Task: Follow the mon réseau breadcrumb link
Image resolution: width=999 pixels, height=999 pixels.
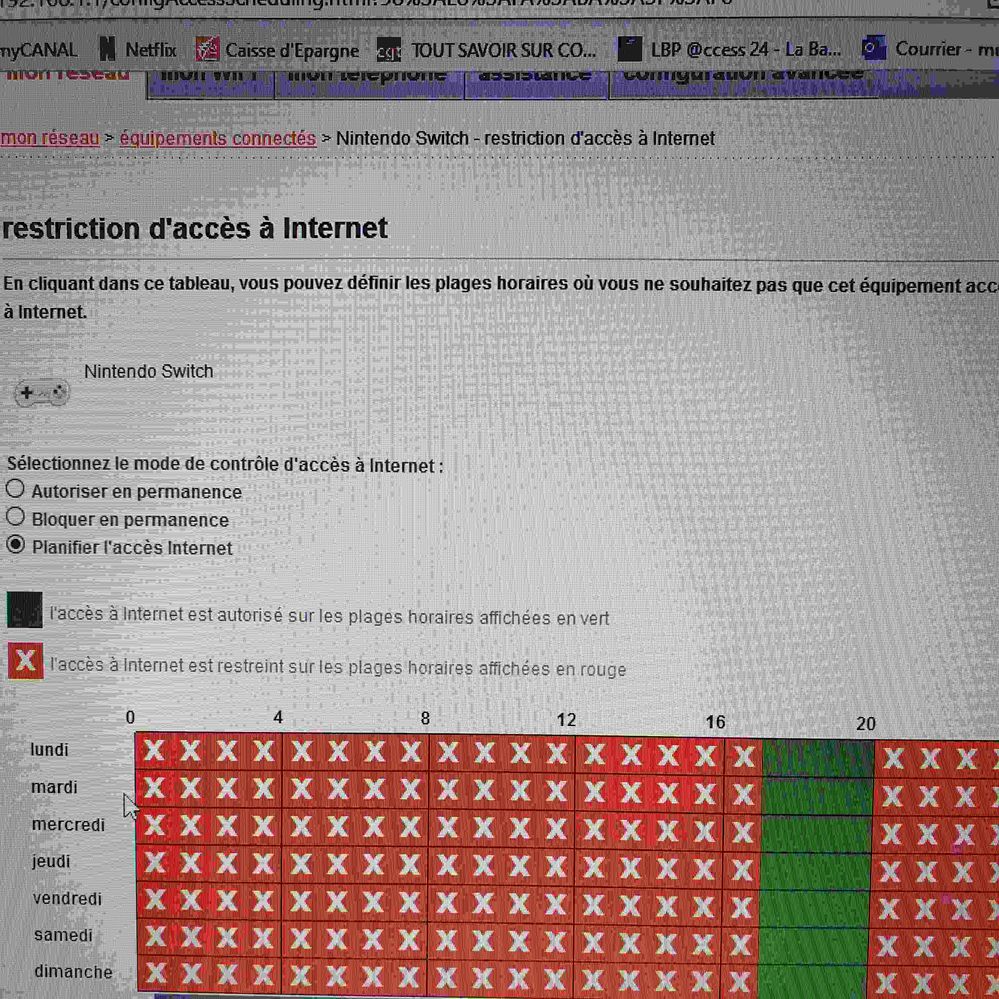Action: (x=50, y=138)
